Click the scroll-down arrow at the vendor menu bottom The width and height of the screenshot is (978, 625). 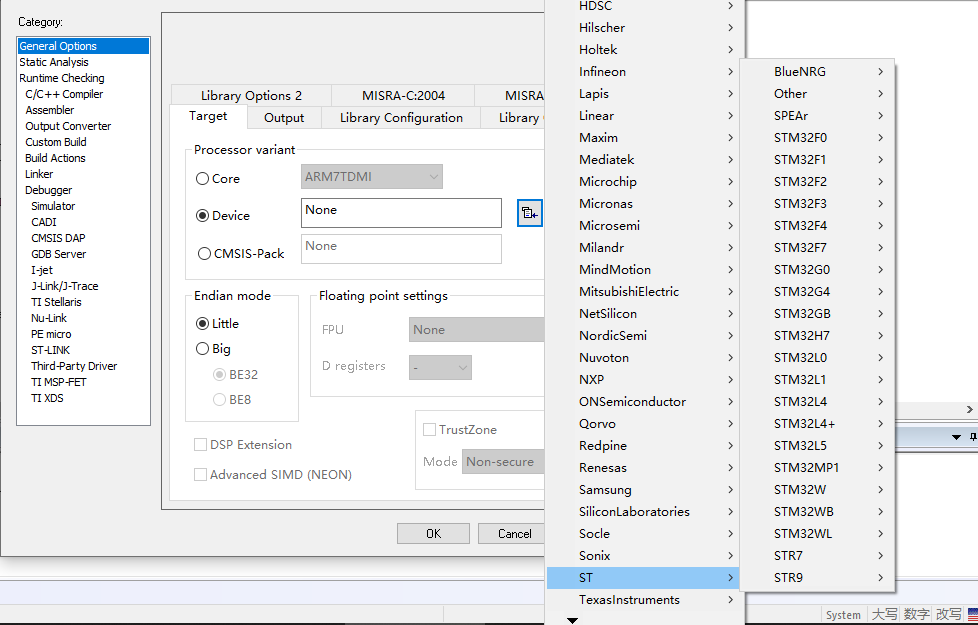570,620
